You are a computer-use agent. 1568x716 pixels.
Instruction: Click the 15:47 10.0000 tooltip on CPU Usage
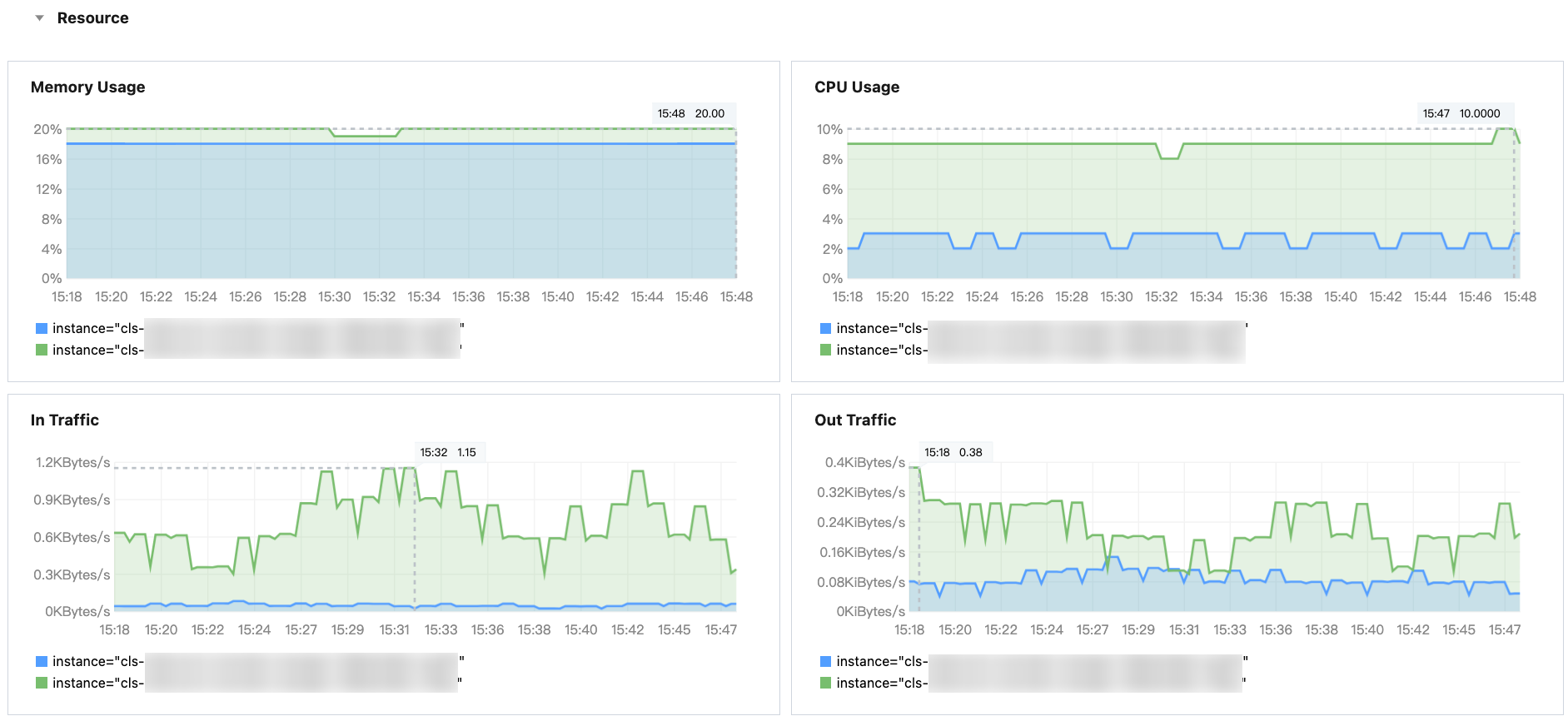[x=1461, y=113]
